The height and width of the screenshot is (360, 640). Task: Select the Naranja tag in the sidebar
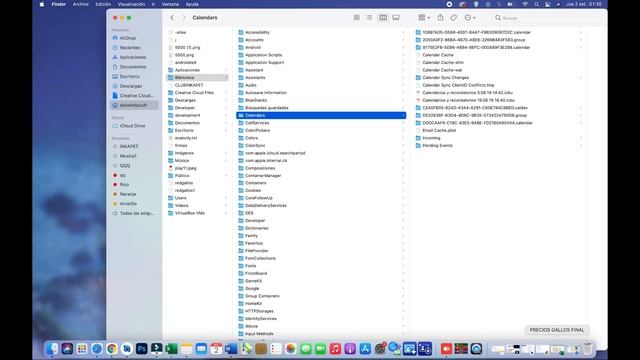(x=128, y=194)
